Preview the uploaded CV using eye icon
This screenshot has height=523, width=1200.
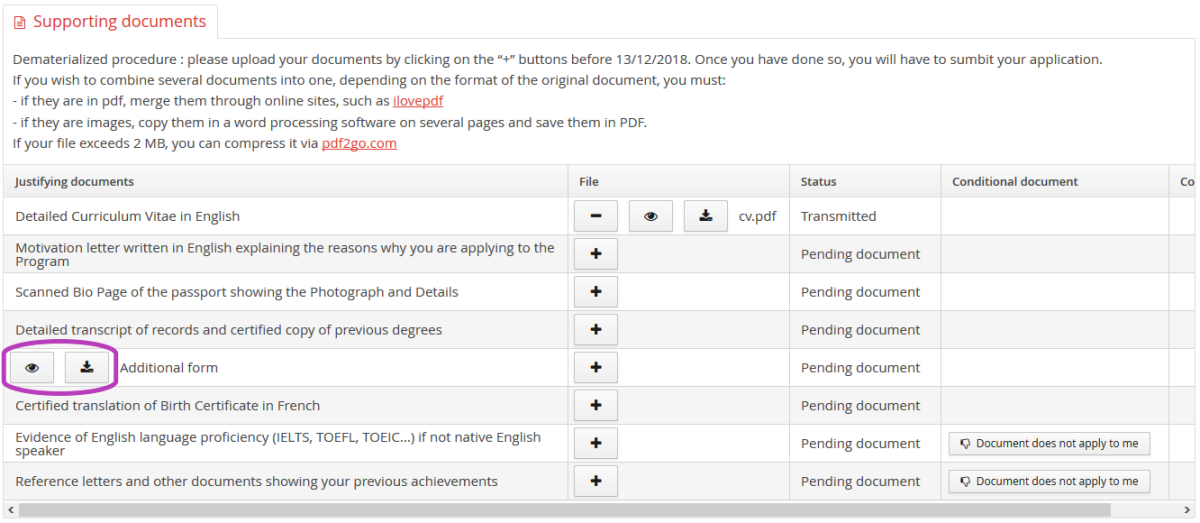(651, 216)
